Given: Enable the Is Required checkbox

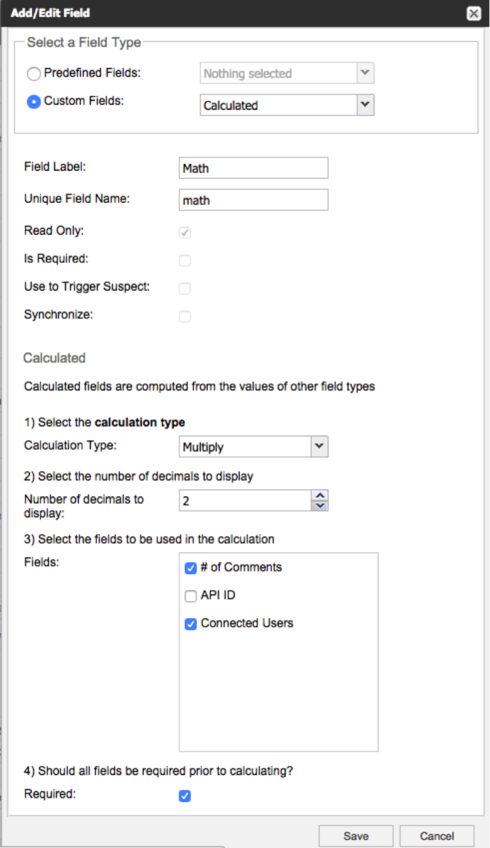Looking at the screenshot, I should [x=185, y=261].
